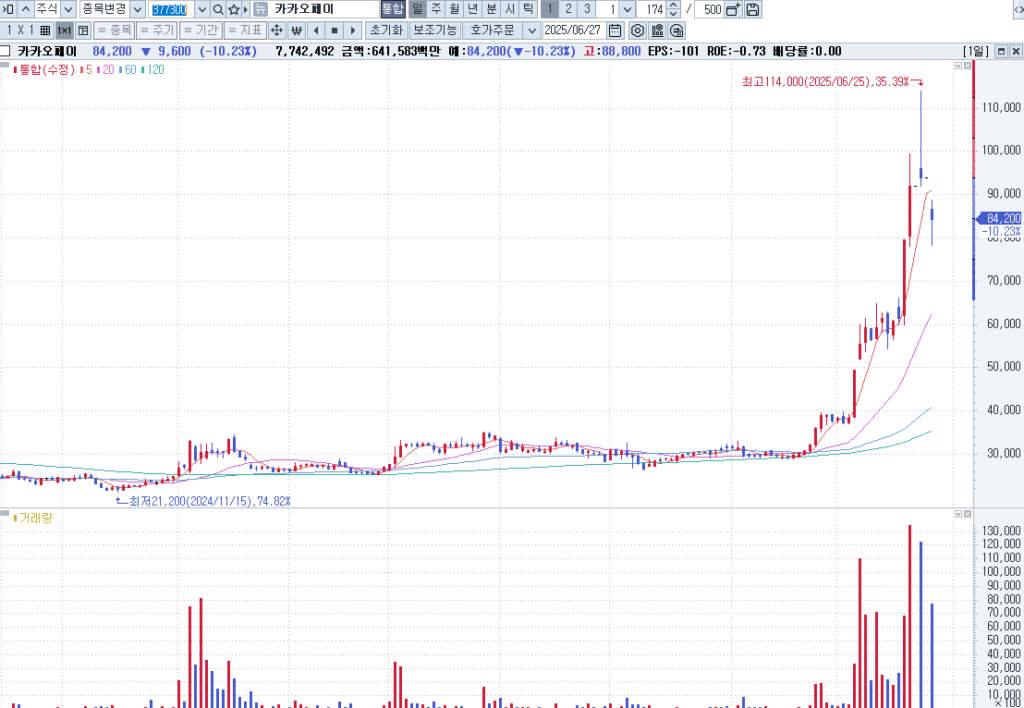
Task: Click the Won currency symbol icon
Action: 296,30
